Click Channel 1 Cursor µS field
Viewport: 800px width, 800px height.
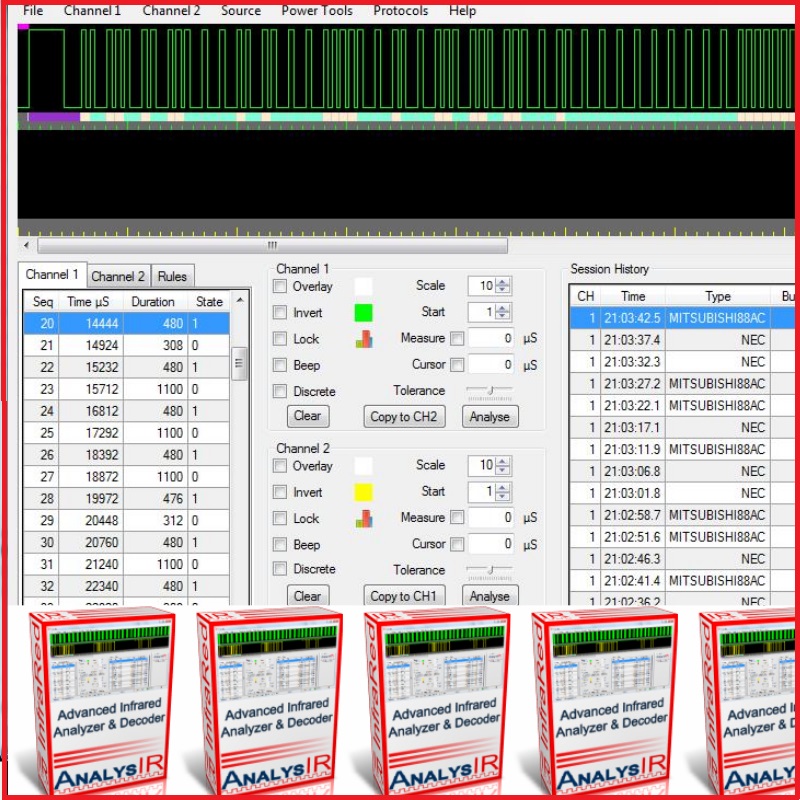(491, 365)
